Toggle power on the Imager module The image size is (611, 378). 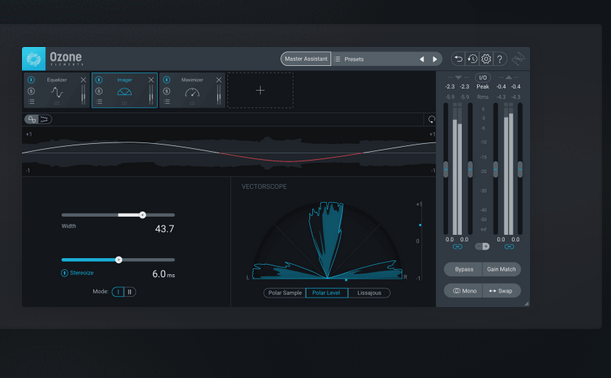point(99,80)
